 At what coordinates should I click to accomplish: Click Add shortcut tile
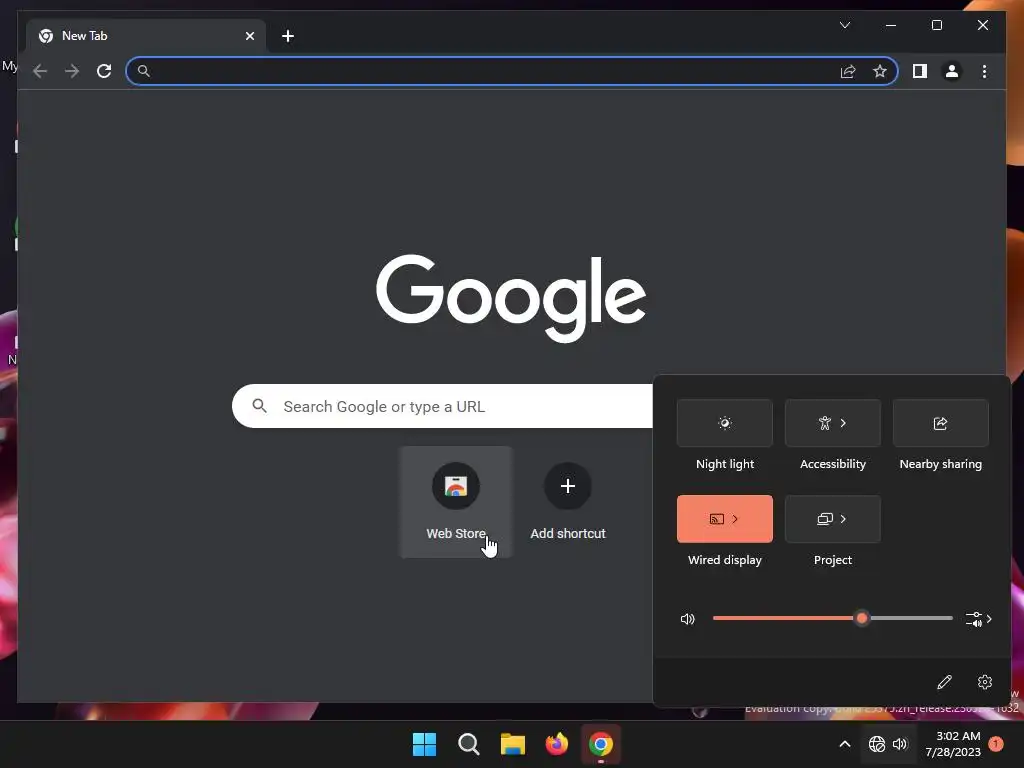click(x=568, y=502)
